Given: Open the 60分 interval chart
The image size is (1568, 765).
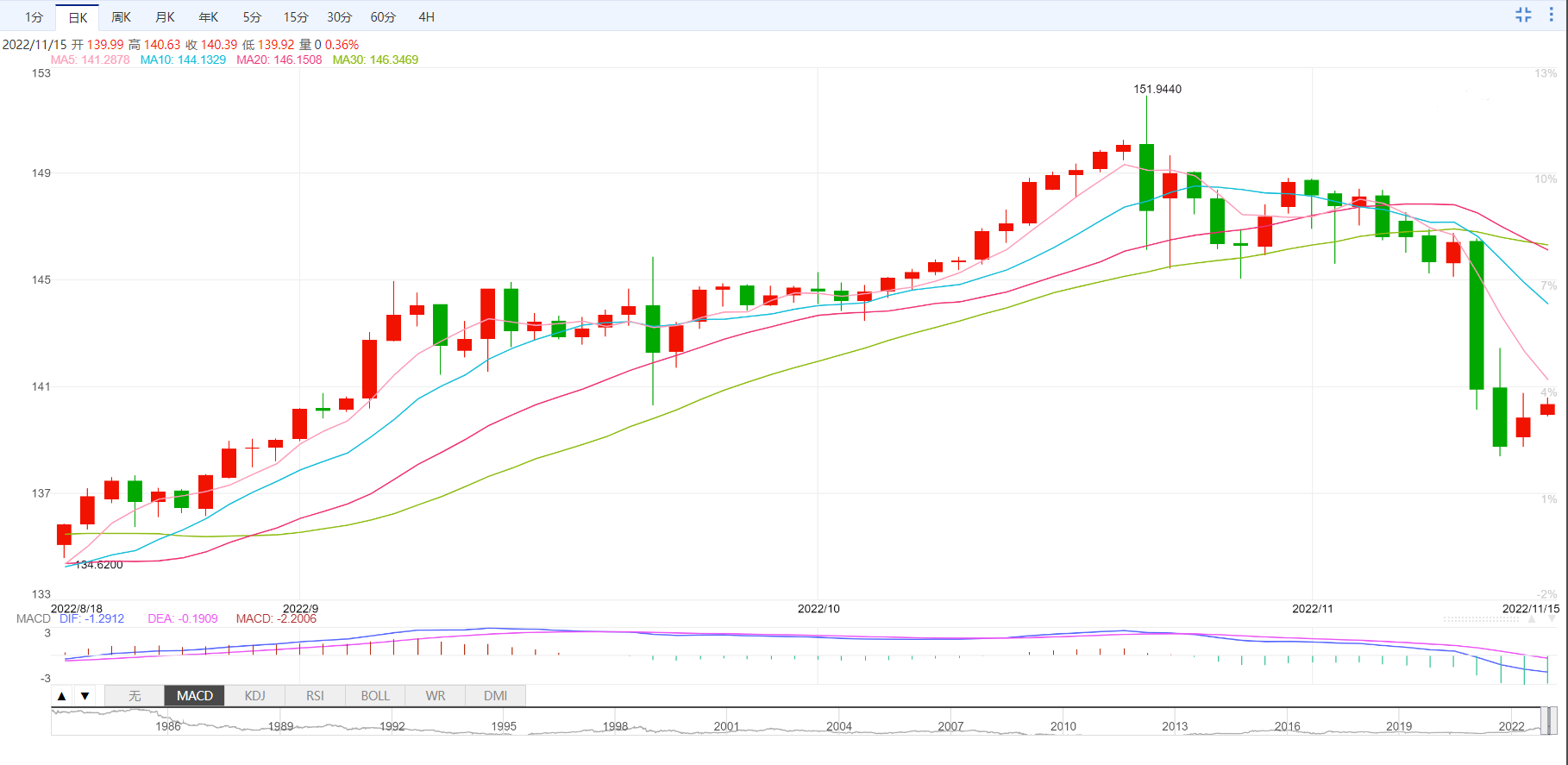Looking at the screenshot, I should click(x=383, y=17).
